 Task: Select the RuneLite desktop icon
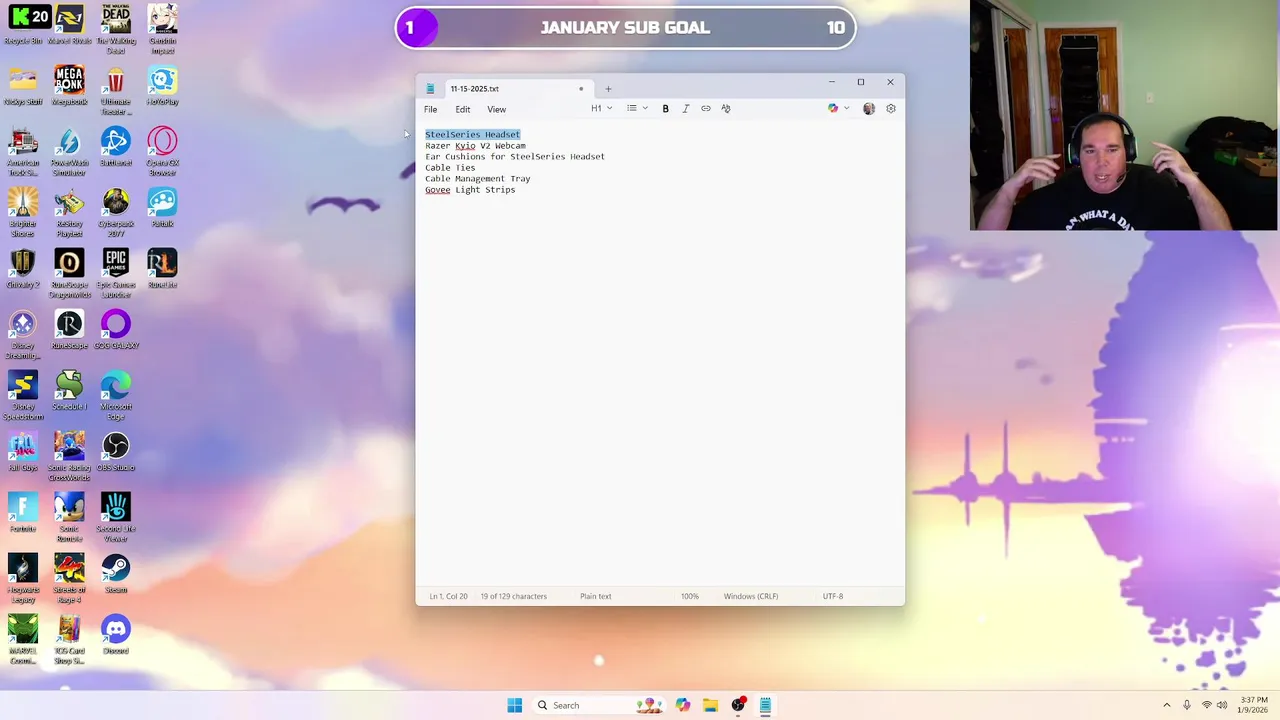(x=163, y=270)
